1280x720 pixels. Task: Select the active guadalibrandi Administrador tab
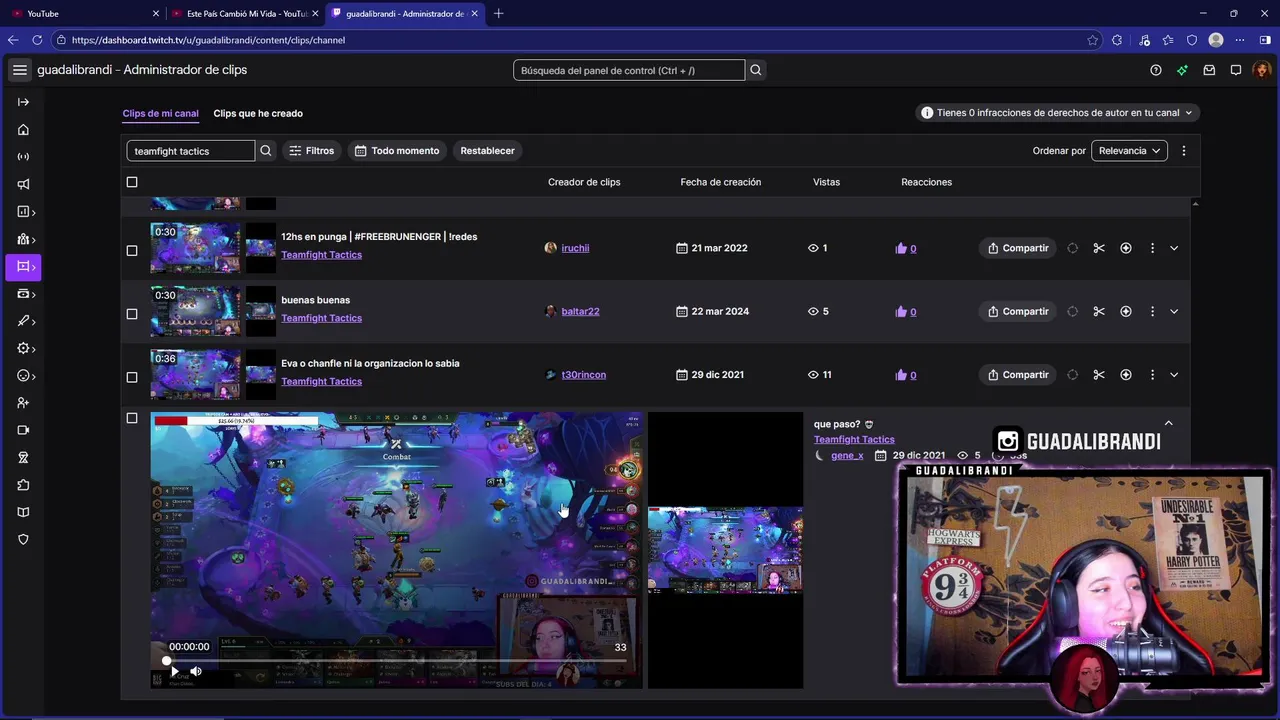pyautogui.click(x=404, y=13)
